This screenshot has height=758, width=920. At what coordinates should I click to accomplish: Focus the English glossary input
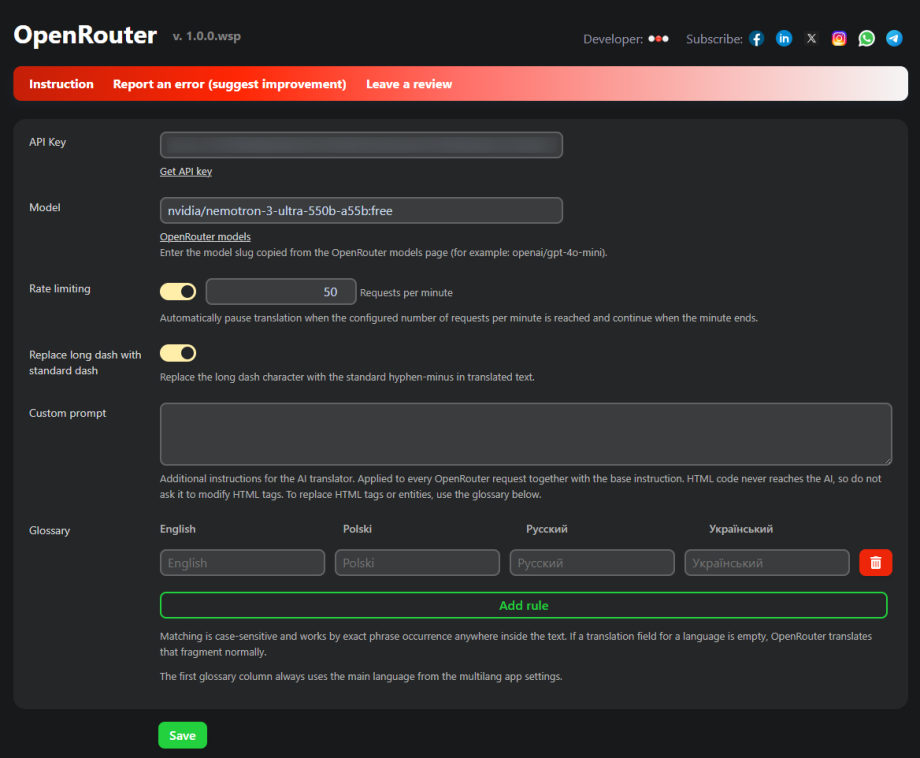pos(242,563)
